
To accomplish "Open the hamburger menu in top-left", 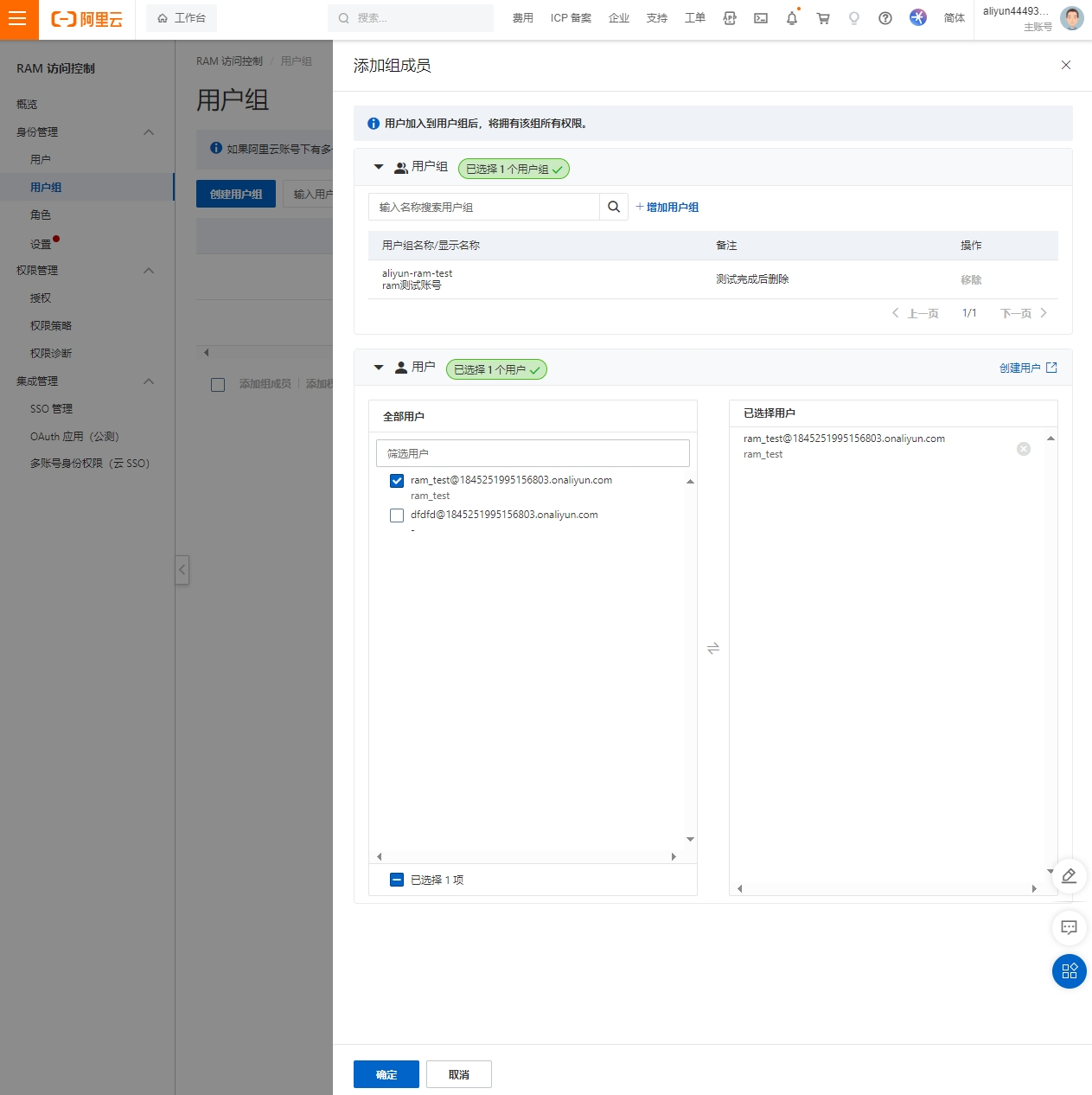I will (18, 19).
